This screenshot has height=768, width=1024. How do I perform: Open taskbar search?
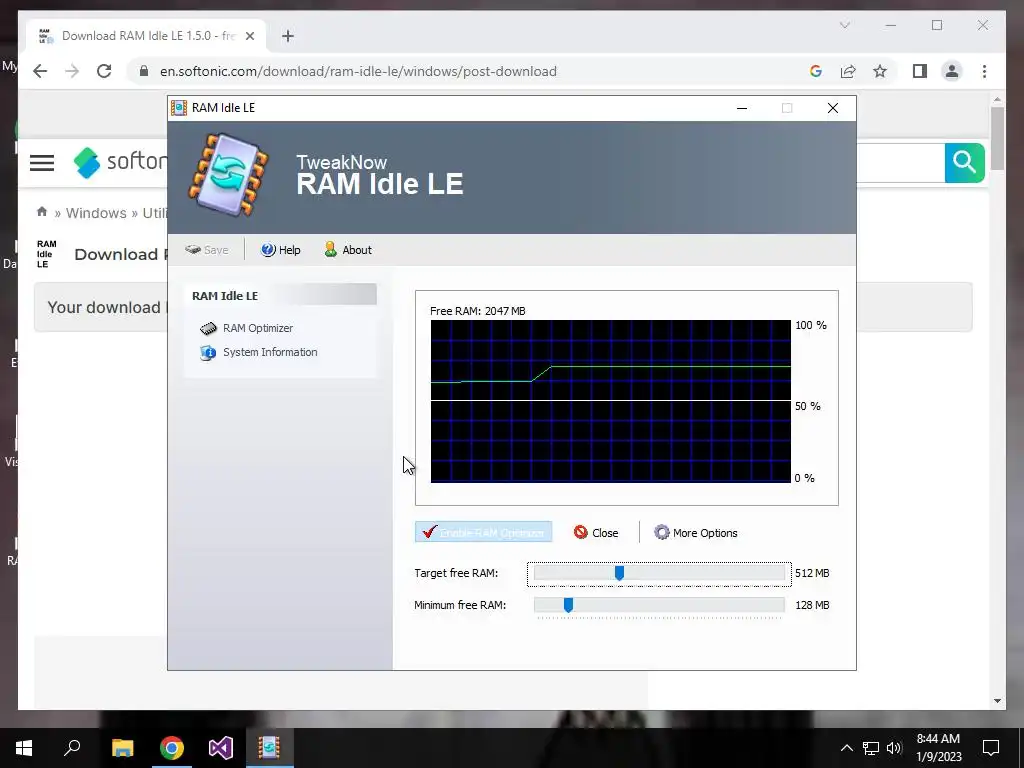point(72,748)
